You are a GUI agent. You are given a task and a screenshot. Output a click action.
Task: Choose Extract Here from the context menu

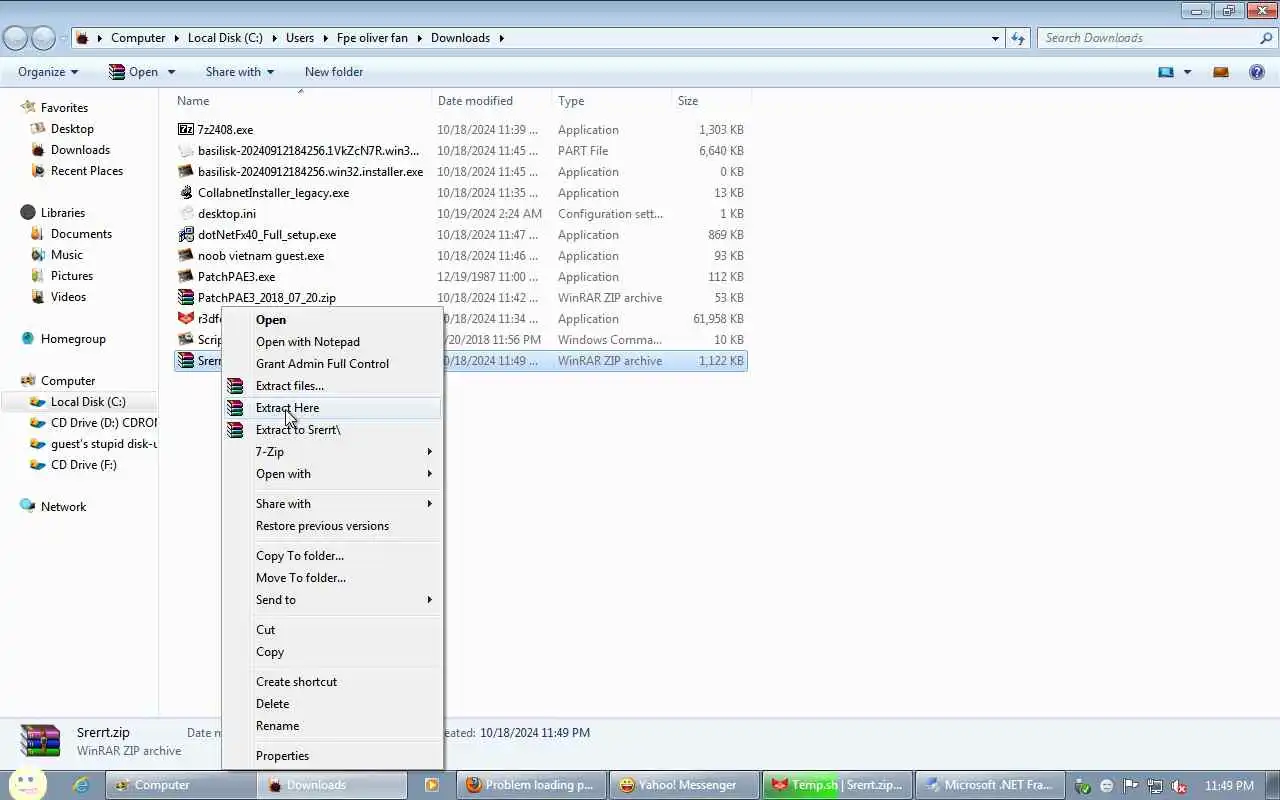pos(333,408)
